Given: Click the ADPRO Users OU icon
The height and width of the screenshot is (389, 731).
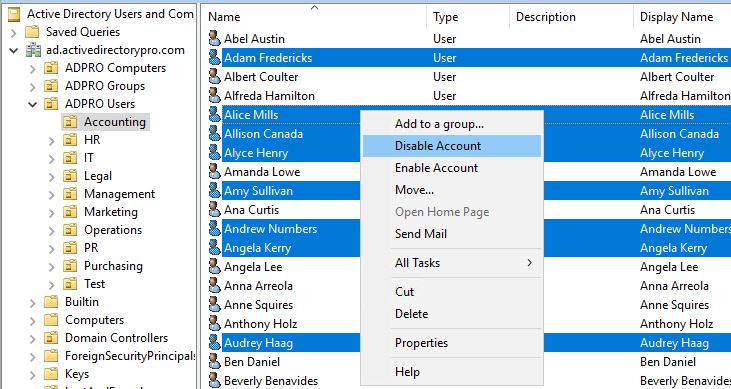Looking at the screenshot, I should click(x=51, y=104).
